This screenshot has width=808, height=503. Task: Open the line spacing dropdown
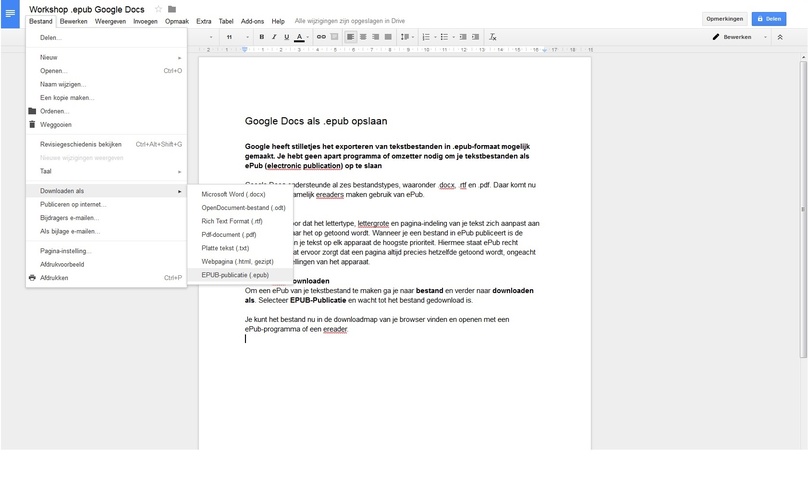pos(407,37)
